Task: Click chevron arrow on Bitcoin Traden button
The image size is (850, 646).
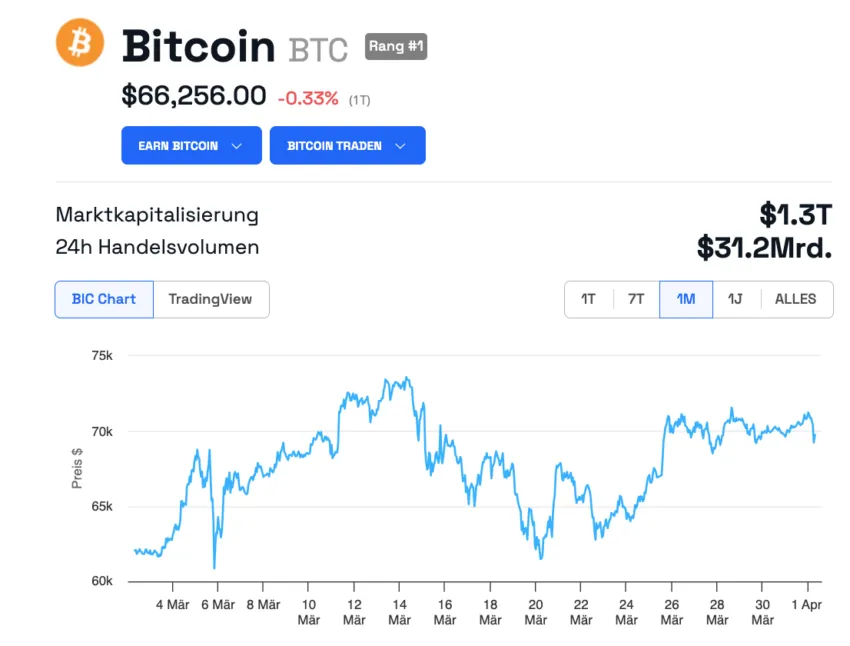Action: pyautogui.click(x=401, y=146)
